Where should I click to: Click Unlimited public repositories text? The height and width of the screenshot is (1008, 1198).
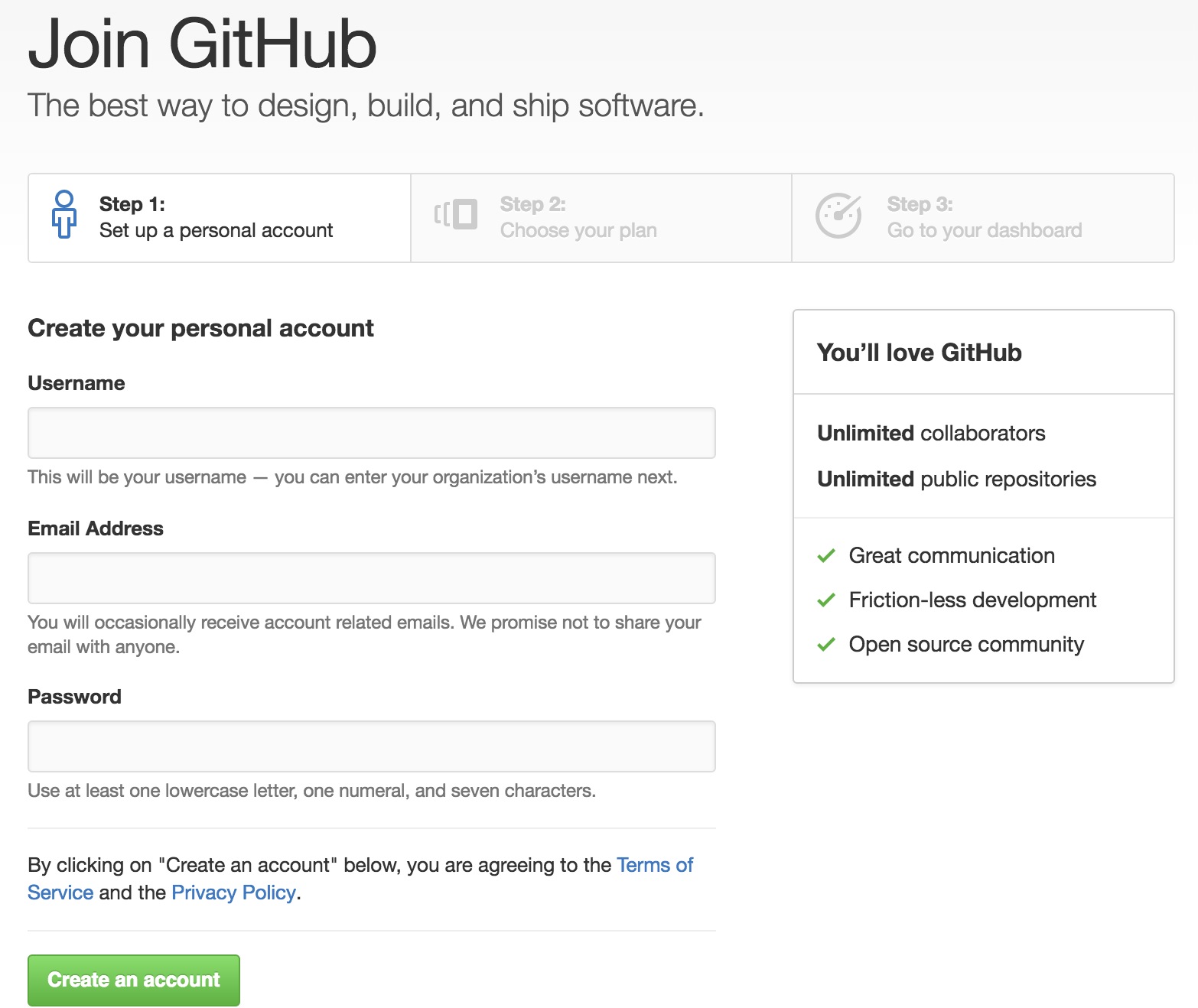tap(956, 480)
